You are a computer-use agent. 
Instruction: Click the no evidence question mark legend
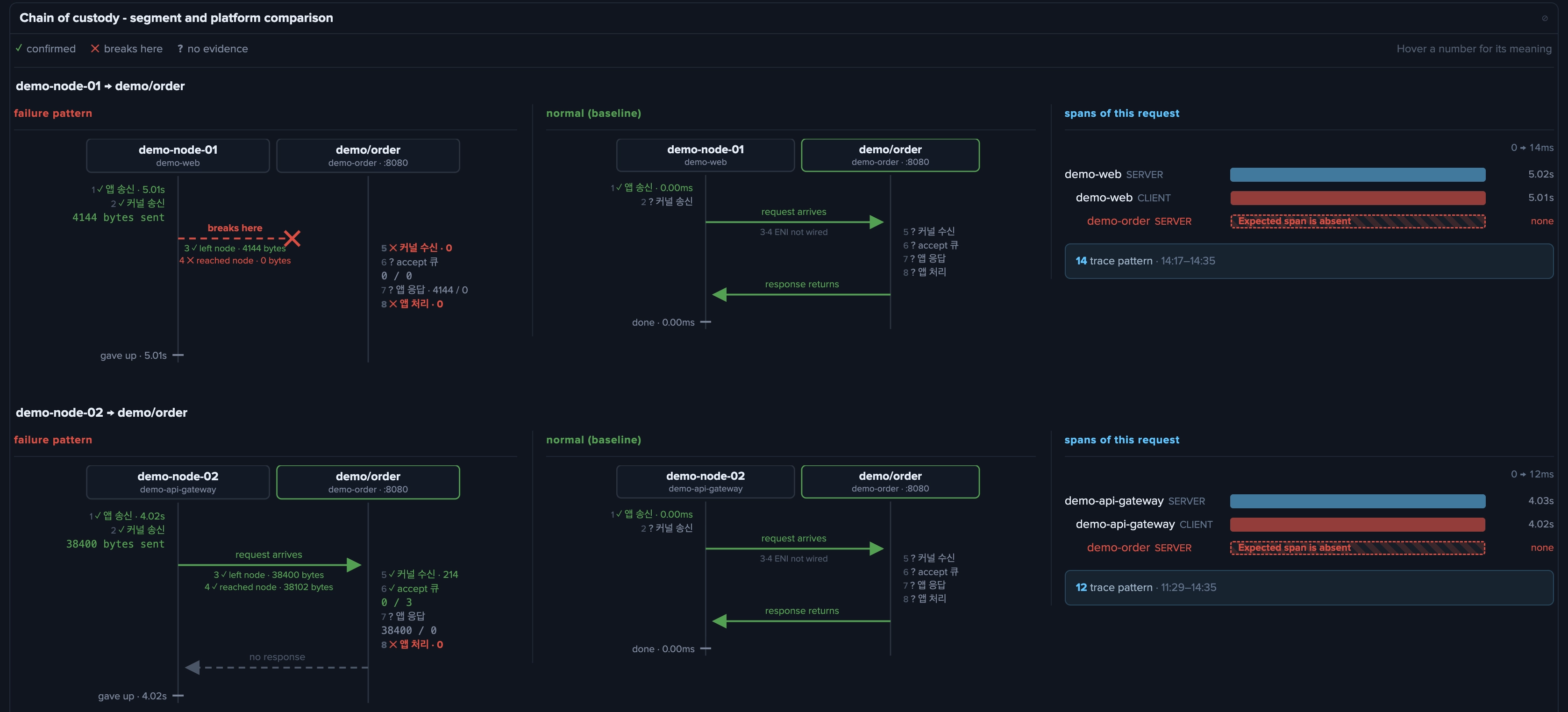point(180,49)
